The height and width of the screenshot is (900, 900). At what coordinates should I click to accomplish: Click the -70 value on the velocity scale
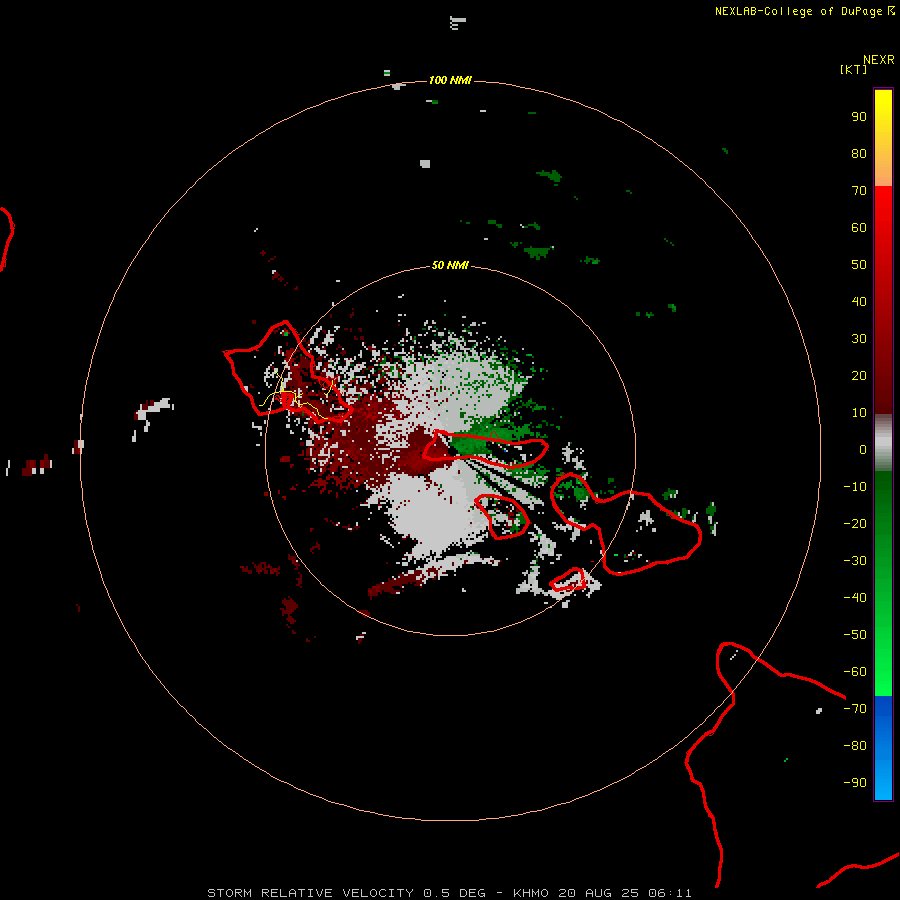pyautogui.click(x=855, y=709)
